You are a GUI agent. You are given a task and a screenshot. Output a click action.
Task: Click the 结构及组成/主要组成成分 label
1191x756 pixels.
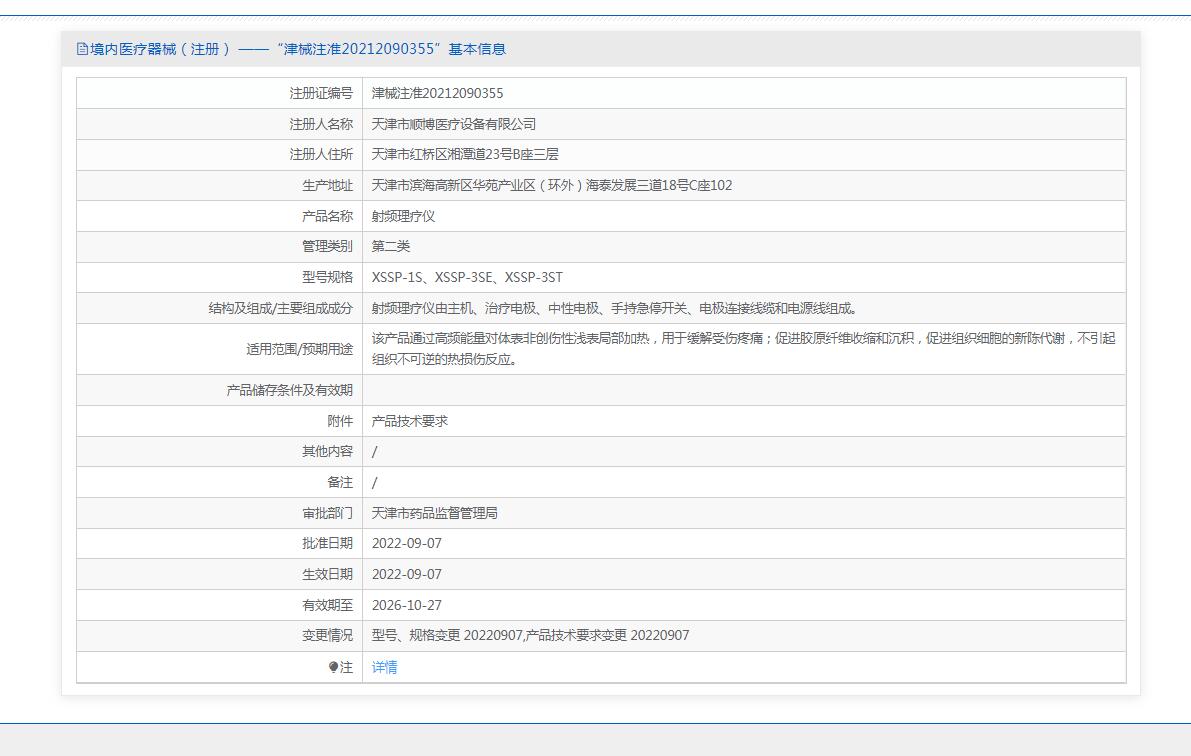pos(280,308)
